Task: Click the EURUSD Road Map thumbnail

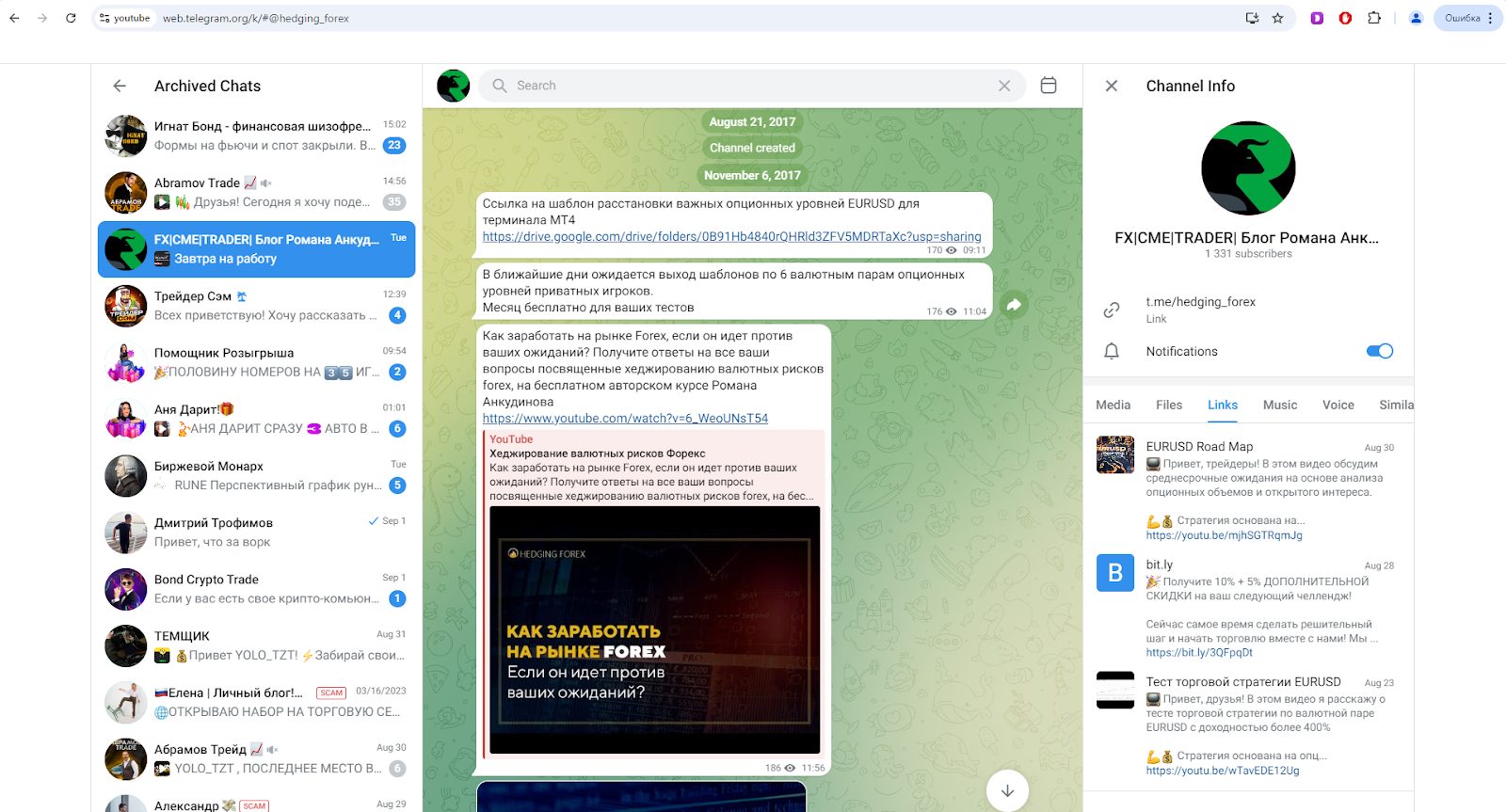Action: point(1115,454)
